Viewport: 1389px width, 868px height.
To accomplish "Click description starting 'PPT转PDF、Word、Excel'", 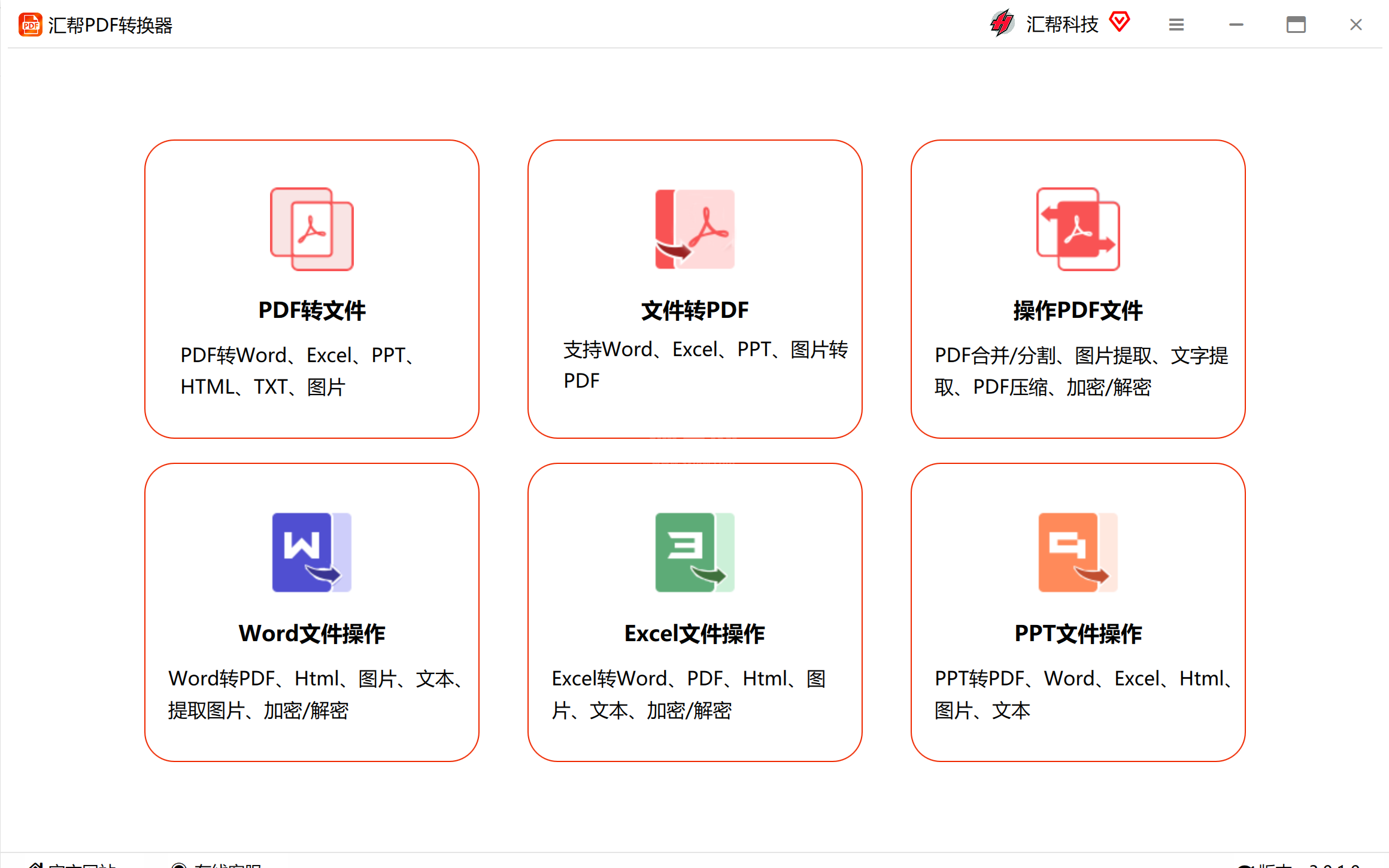I will [1084, 694].
